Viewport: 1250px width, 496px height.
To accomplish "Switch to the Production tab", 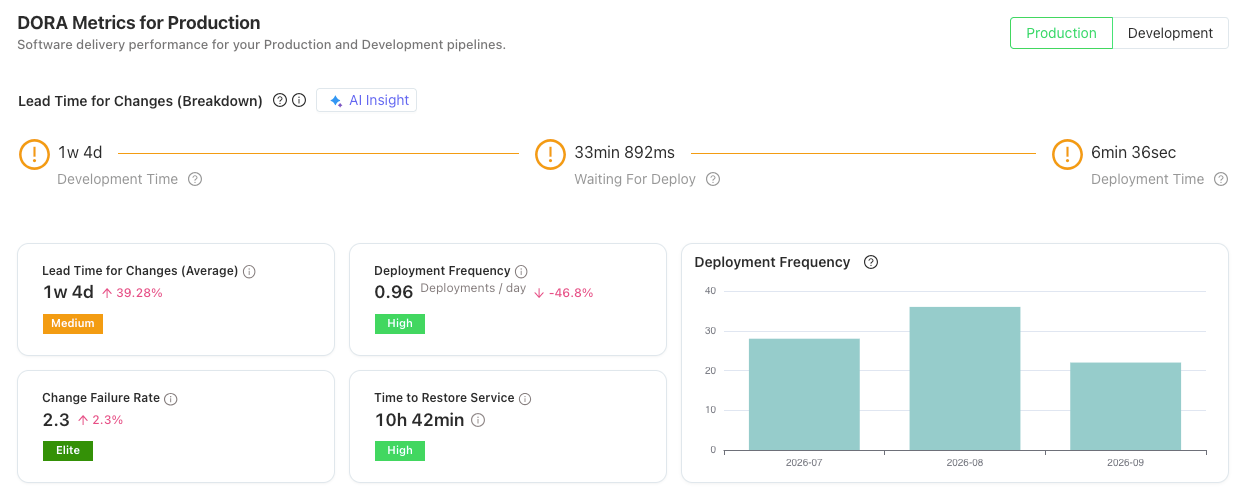I will click(x=1061, y=33).
